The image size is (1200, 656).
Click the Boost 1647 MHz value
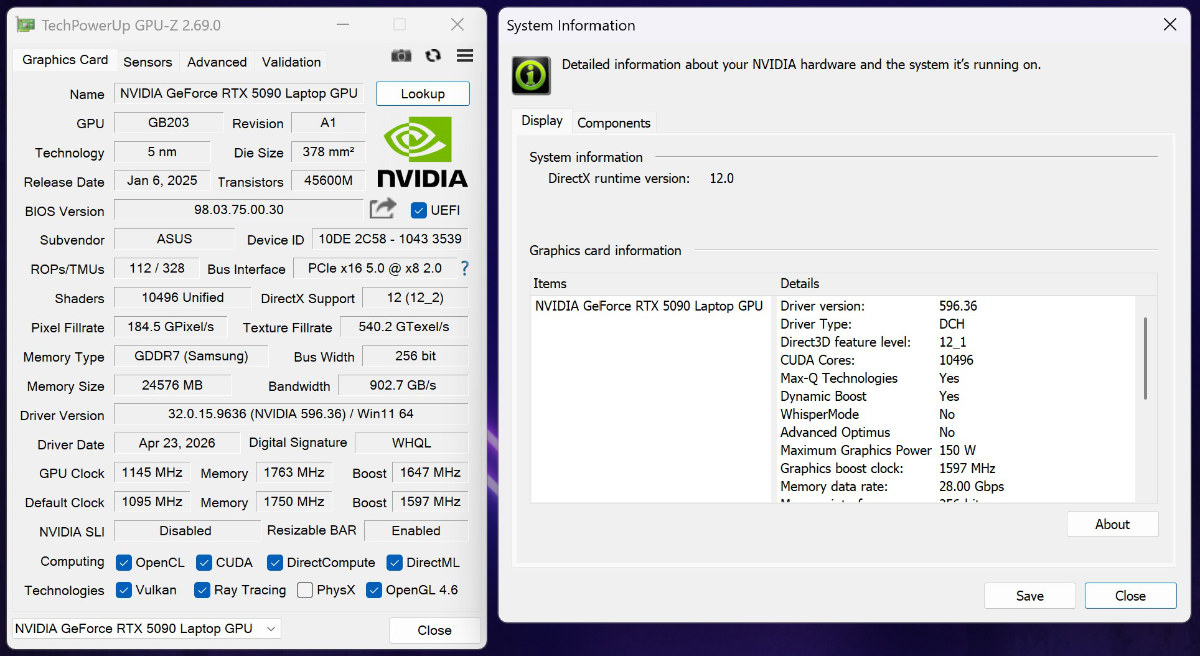(430, 472)
